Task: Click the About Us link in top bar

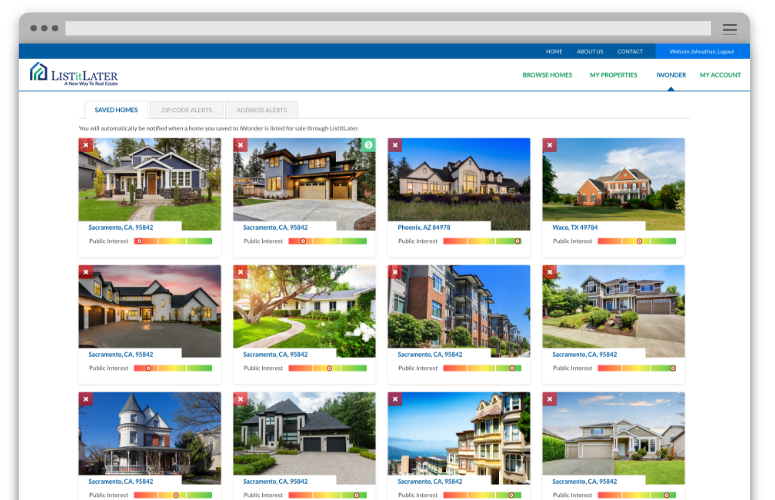Action: [590, 51]
